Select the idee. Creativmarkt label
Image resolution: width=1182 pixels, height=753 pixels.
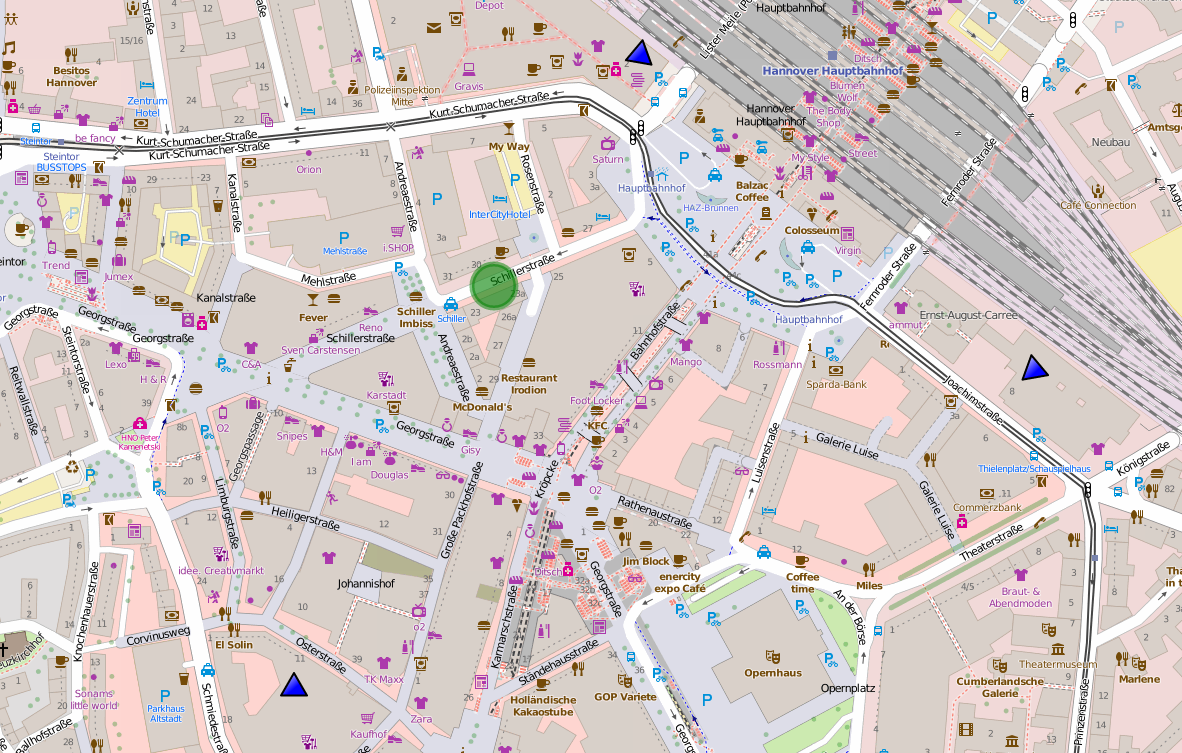coord(221,571)
